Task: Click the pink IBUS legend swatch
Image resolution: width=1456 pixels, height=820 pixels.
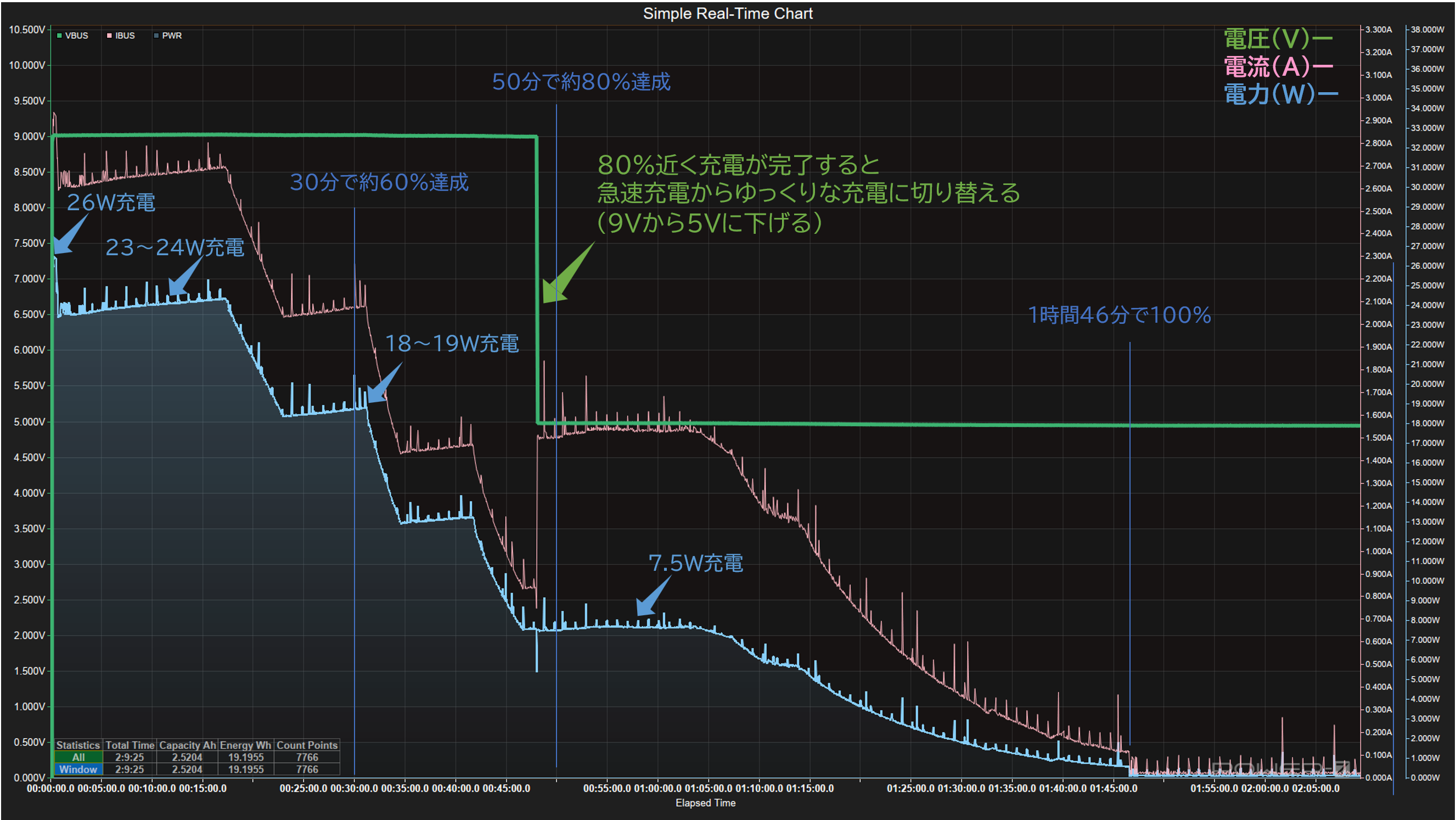Action: (109, 36)
